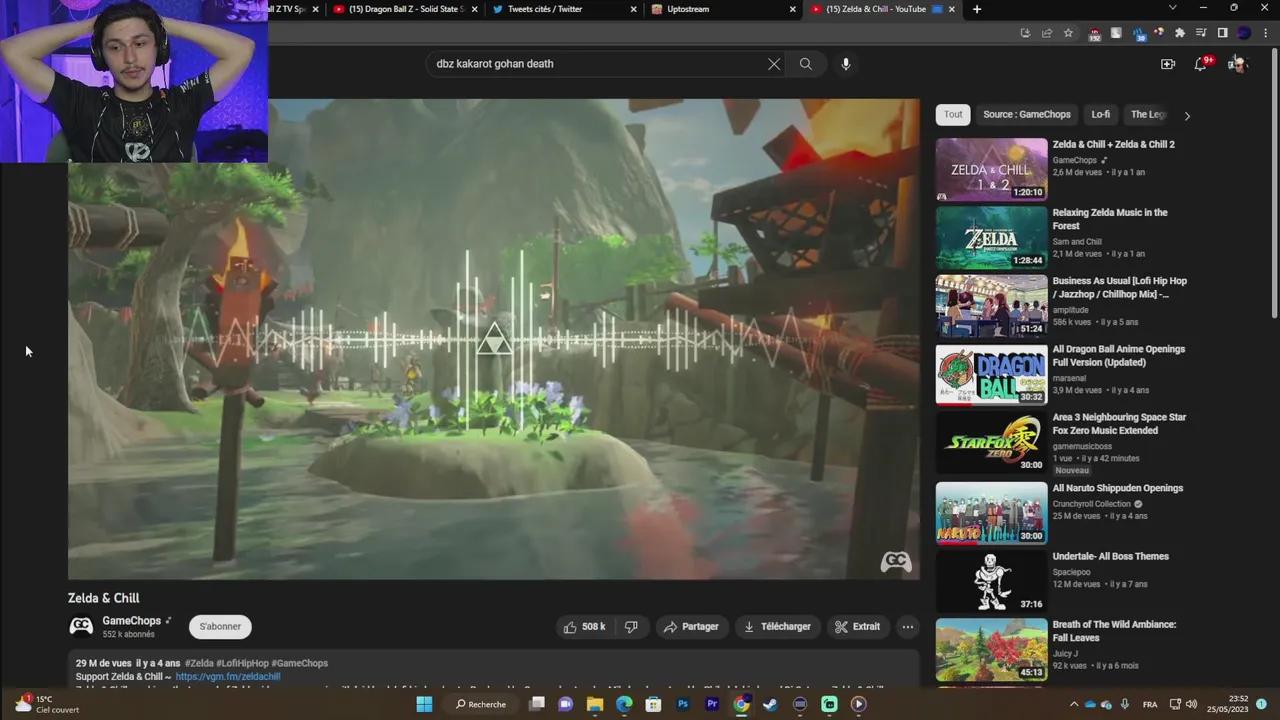Subscribe to GameChops with S'abonner

click(x=220, y=627)
